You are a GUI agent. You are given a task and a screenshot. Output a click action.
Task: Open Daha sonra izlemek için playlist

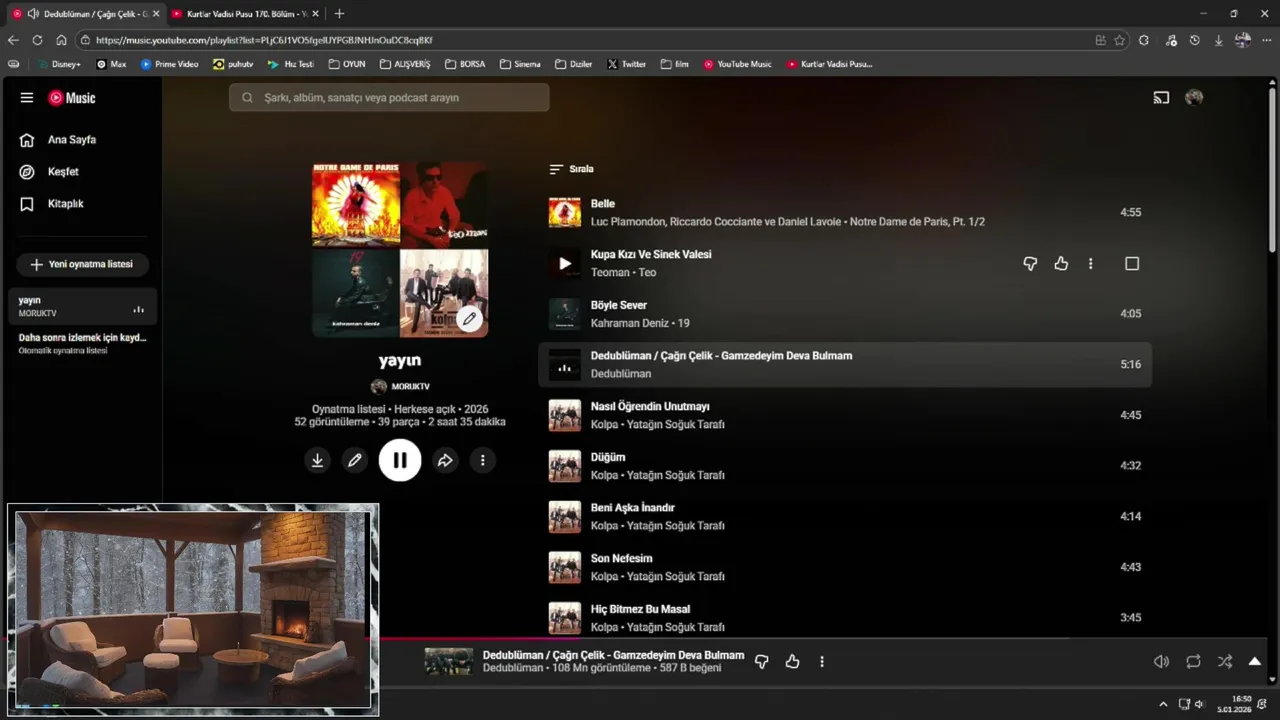pos(81,344)
